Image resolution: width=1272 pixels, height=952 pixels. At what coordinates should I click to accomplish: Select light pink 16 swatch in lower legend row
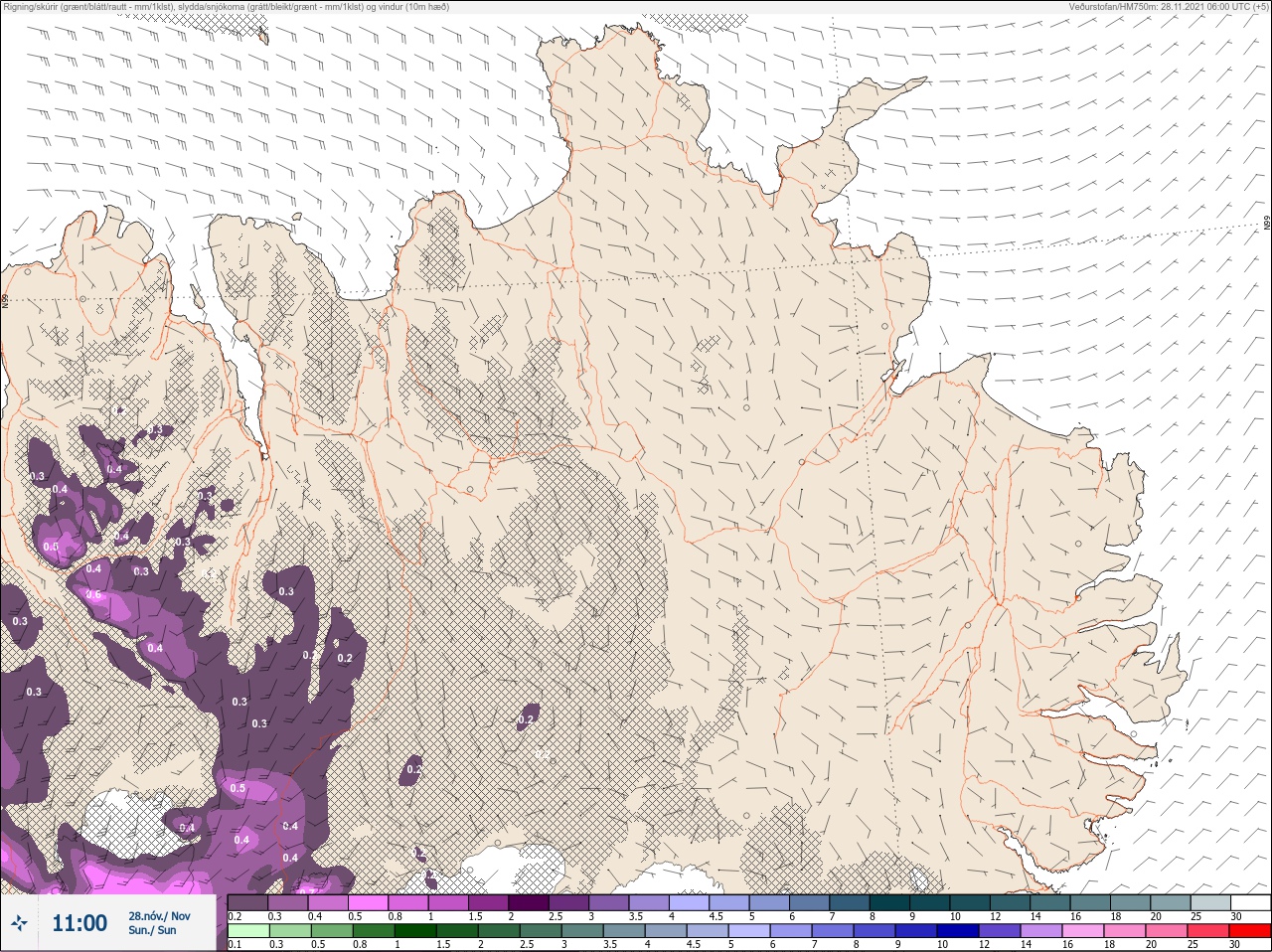[1083, 930]
